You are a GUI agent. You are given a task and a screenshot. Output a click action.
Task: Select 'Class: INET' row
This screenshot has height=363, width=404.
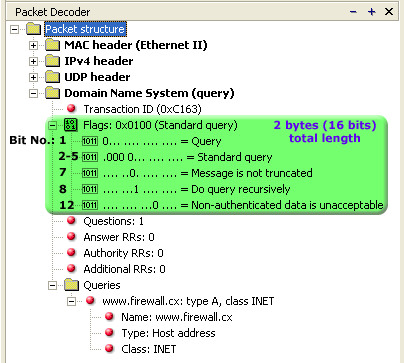tap(149, 349)
